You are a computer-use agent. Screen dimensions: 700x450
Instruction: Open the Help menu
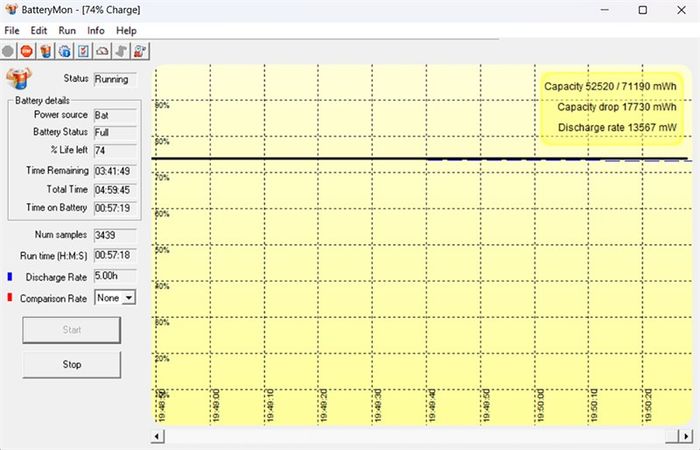coord(127,30)
